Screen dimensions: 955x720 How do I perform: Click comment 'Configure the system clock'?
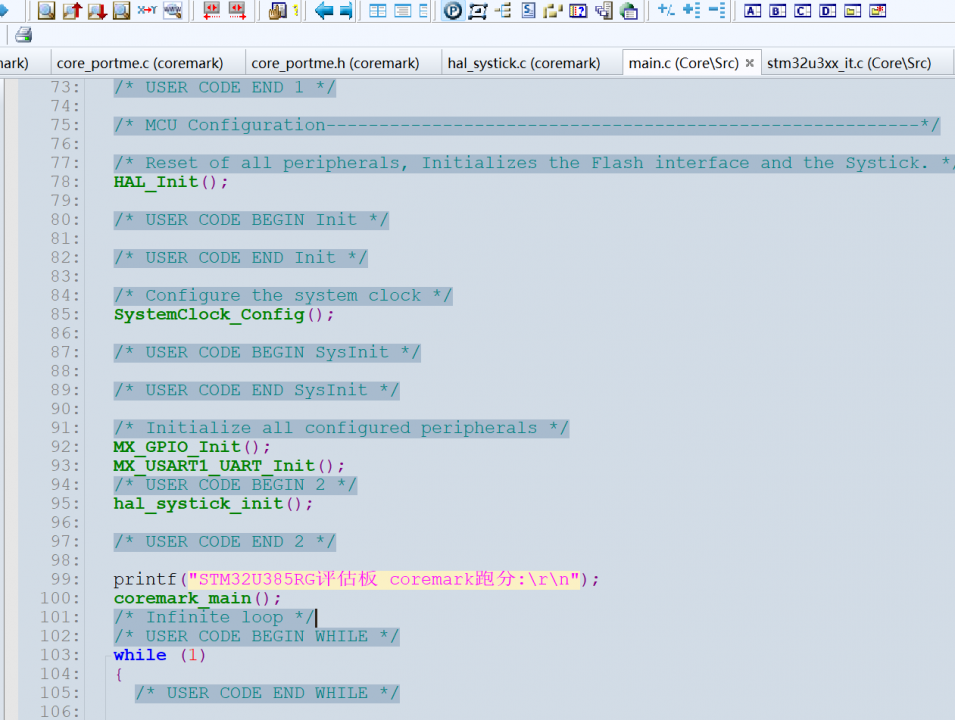pos(283,295)
